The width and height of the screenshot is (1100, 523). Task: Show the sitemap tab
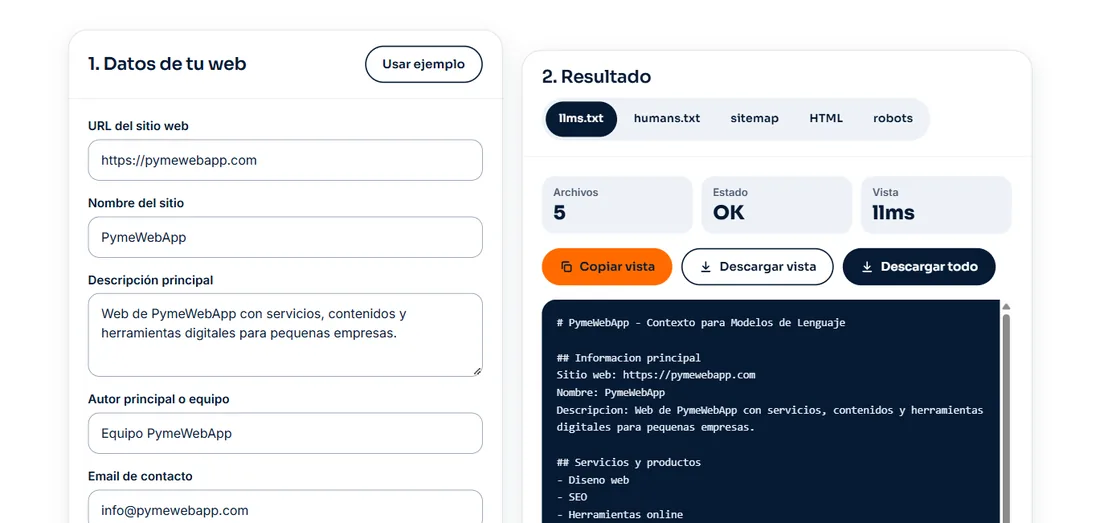pyautogui.click(x=754, y=118)
